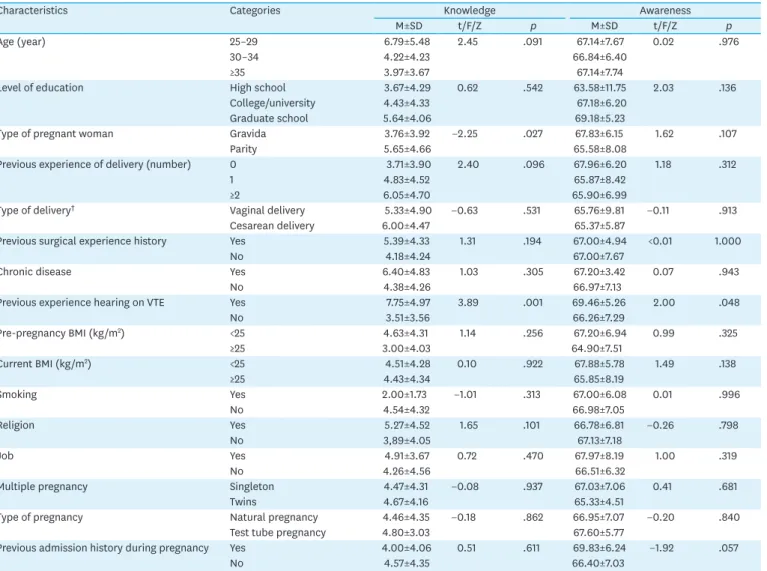Click the p value .057

pyautogui.click(x=729, y=548)
